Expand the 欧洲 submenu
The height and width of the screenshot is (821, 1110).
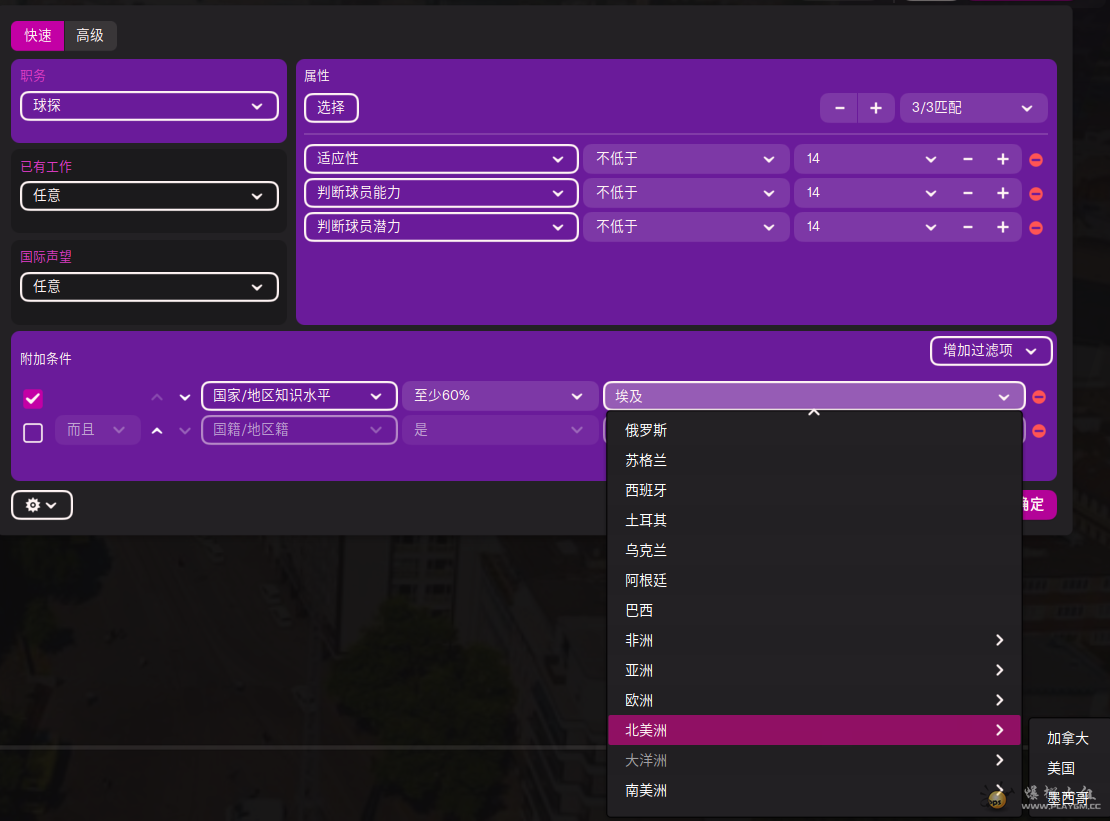click(813, 701)
